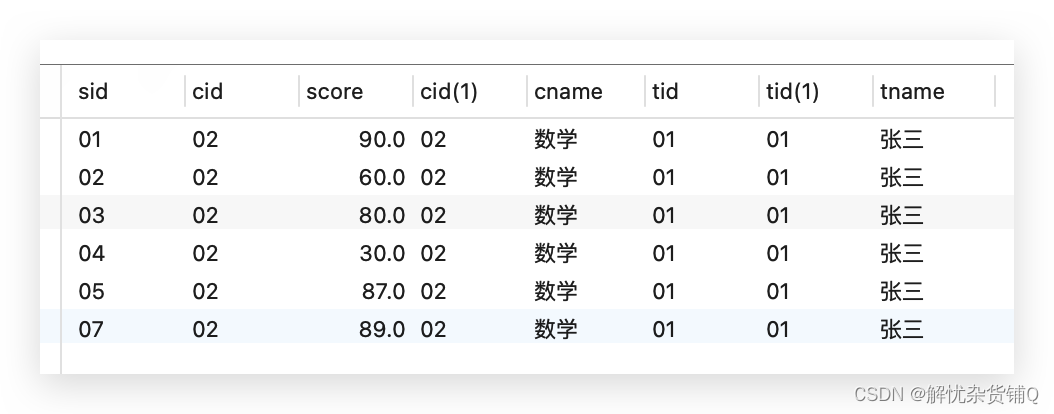Select sid cell 03 in shaded row
The width and height of the screenshot is (1054, 414).
pyautogui.click(x=91, y=216)
